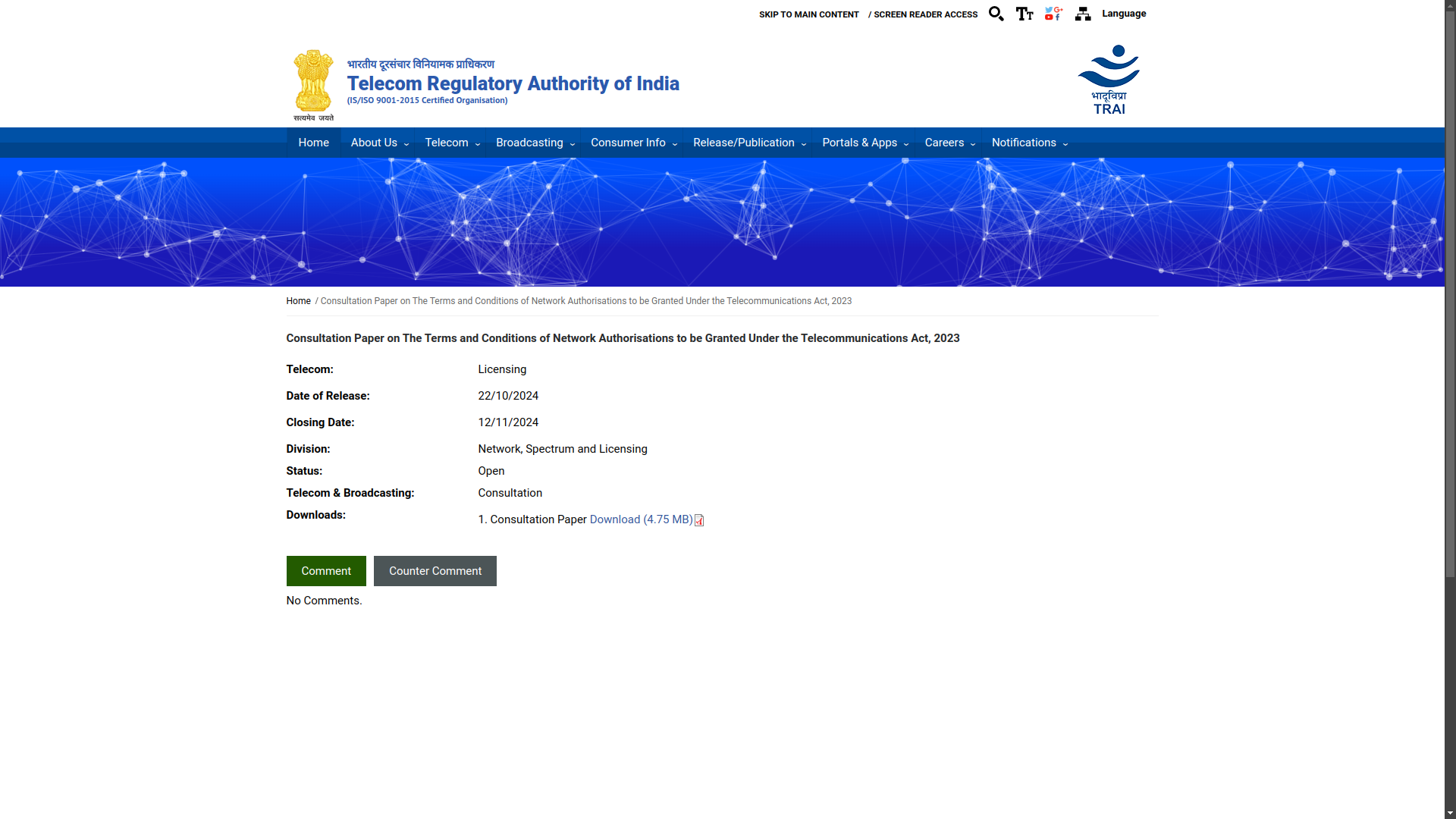The width and height of the screenshot is (1456, 819).
Task: Expand the Broadcasting menu
Action: pyautogui.click(x=535, y=143)
